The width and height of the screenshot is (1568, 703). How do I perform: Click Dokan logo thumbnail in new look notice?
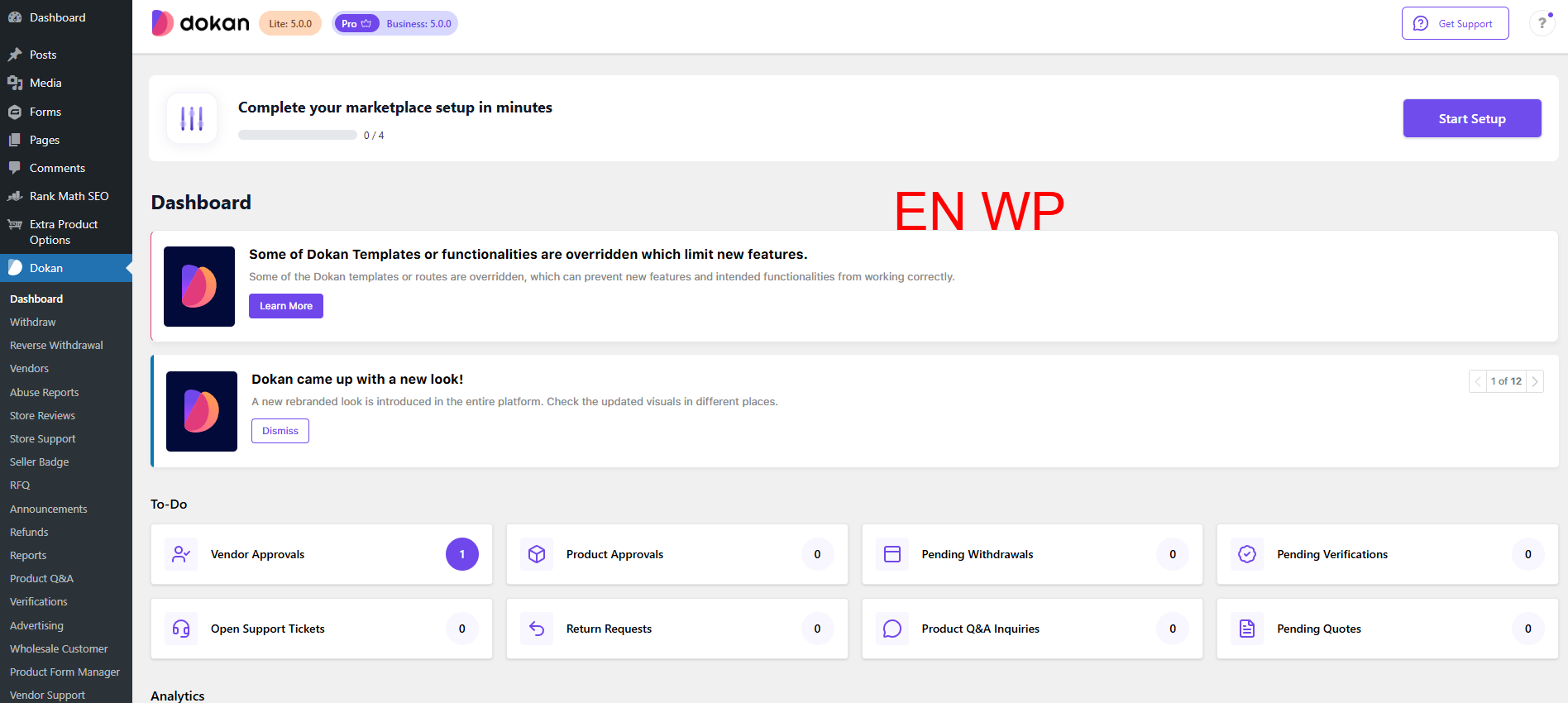pos(202,411)
